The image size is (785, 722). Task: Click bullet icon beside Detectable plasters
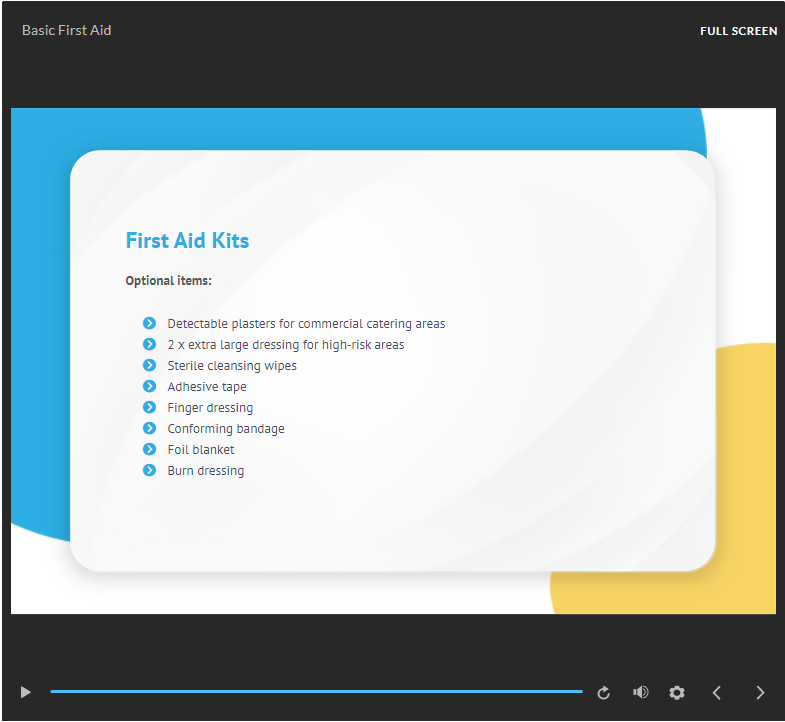pyautogui.click(x=150, y=323)
